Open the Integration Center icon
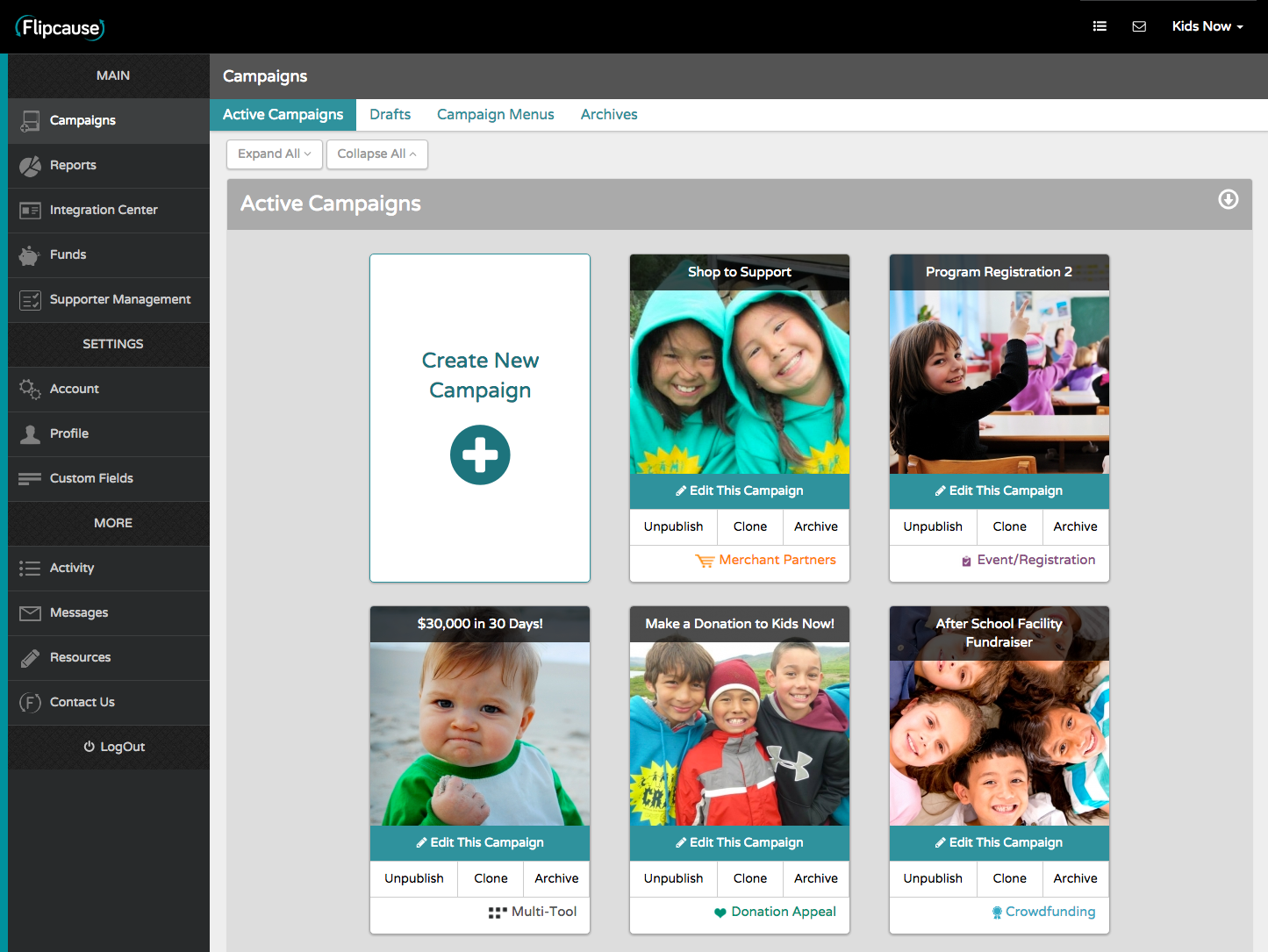The width and height of the screenshot is (1268, 952). [29, 210]
